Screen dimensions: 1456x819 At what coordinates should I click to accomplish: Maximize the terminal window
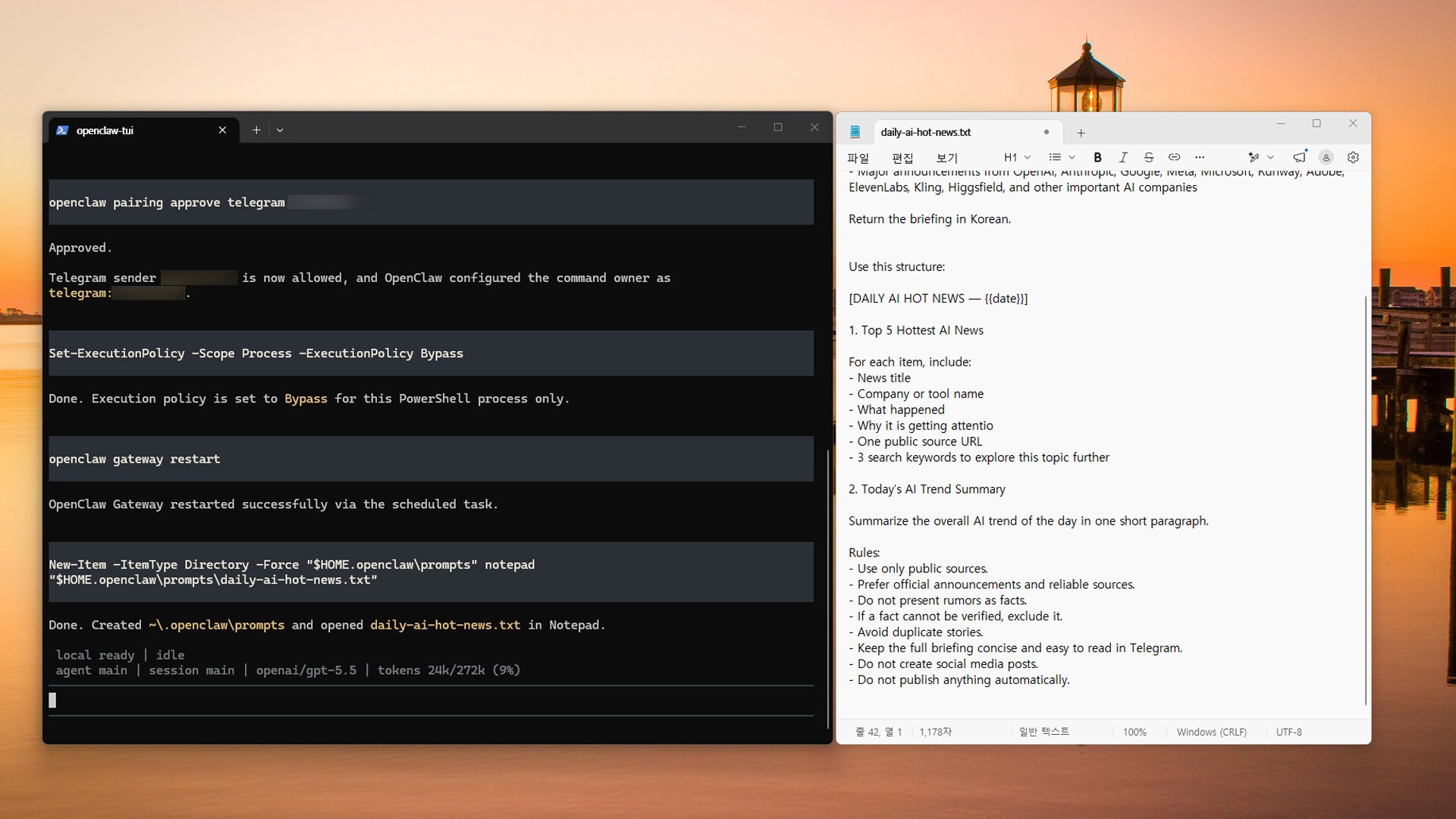(778, 127)
